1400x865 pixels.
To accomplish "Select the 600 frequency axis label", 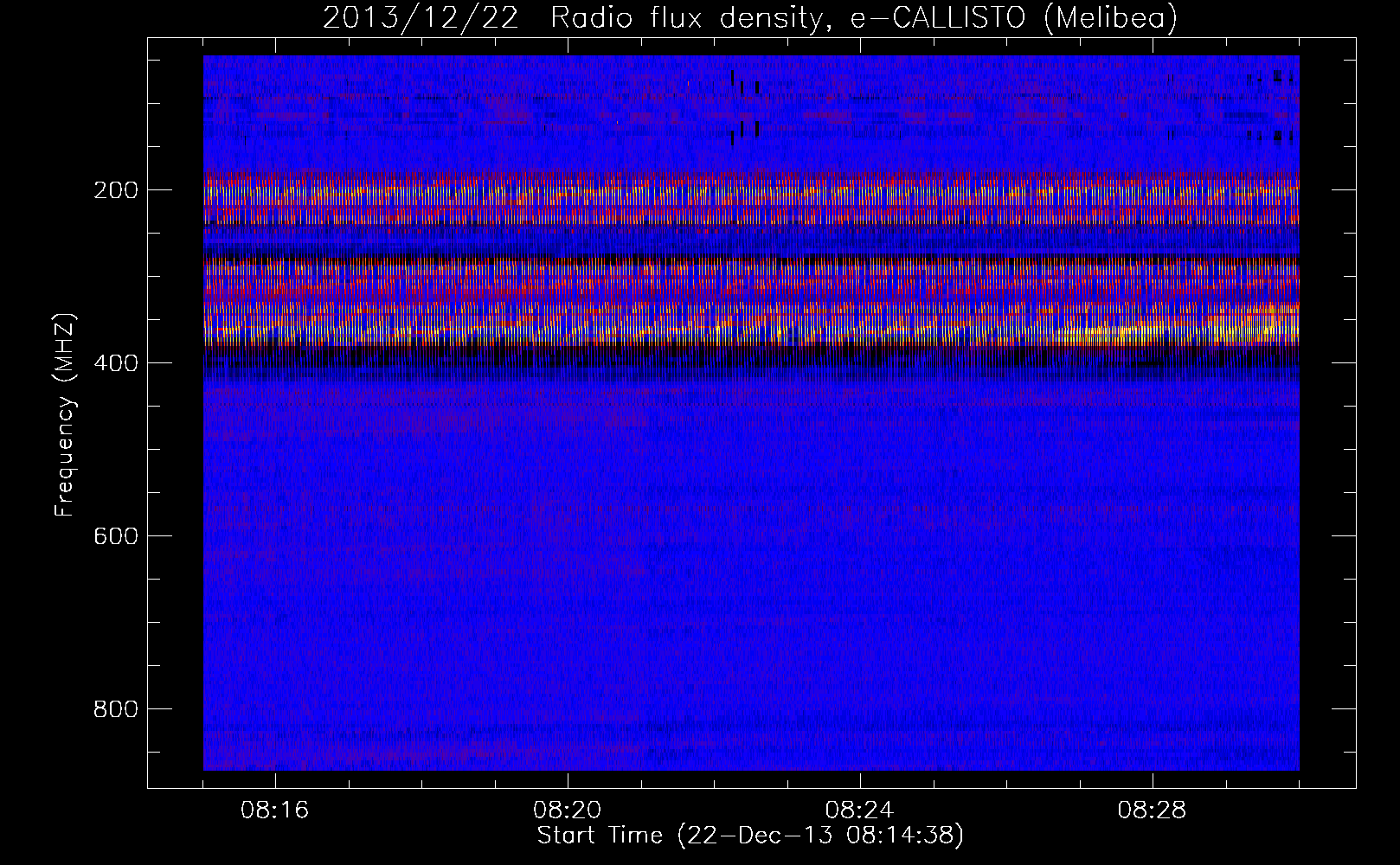I will 115,536.
